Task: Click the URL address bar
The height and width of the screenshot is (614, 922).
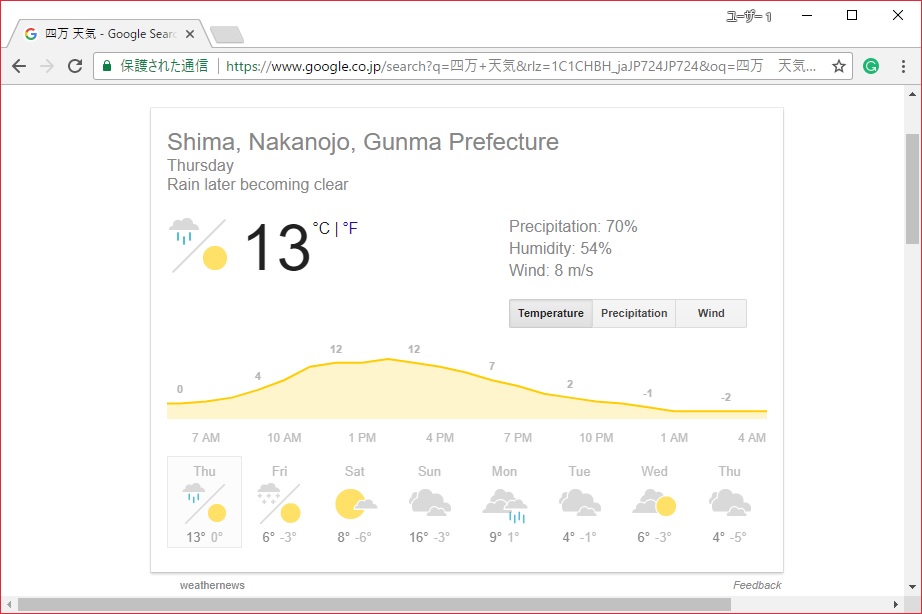Action: [x=520, y=67]
